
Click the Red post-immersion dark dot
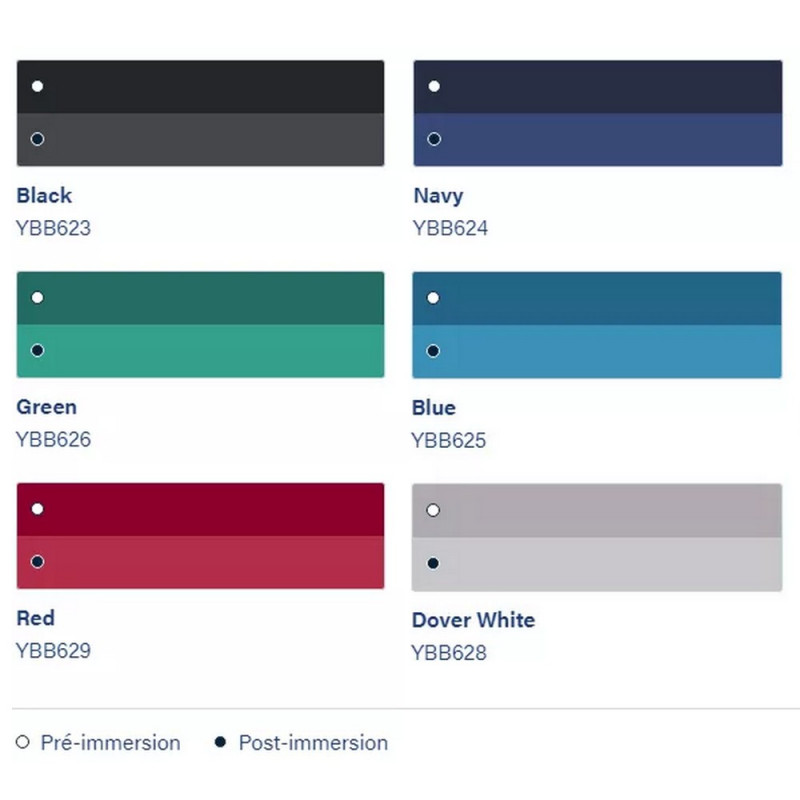coord(37,562)
